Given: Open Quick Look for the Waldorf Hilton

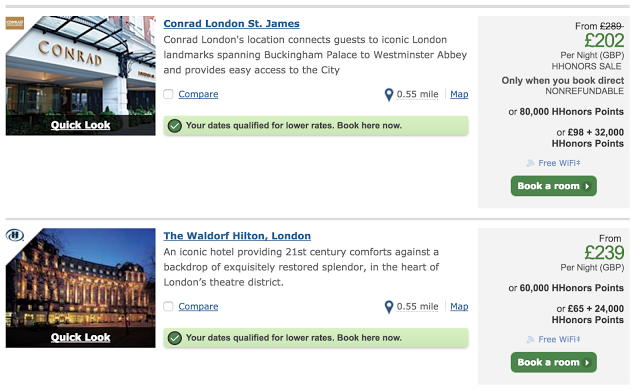Looking at the screenshot, I should [x=80, y=338].
